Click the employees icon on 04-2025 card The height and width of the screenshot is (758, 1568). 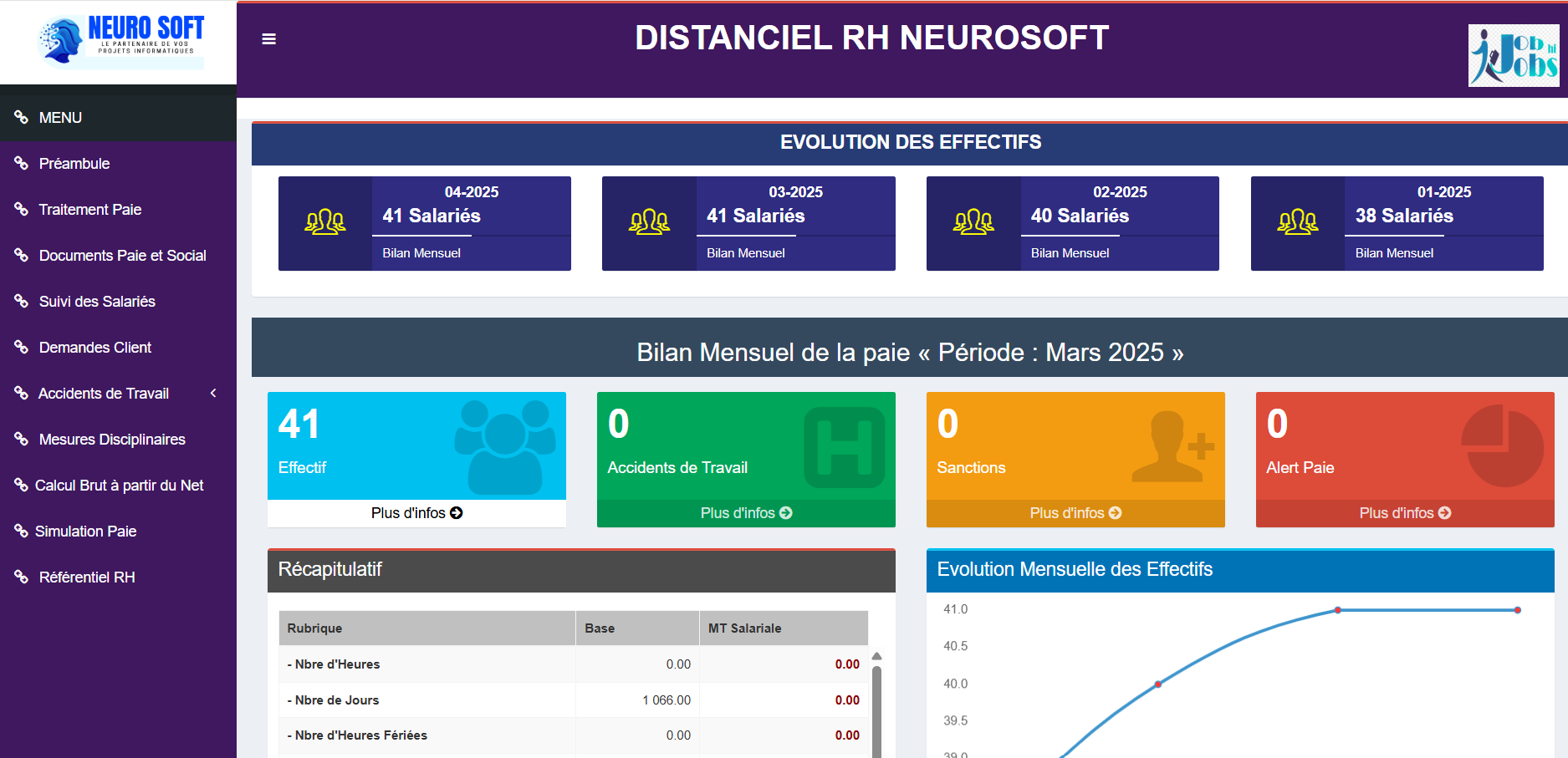pyautogui.click(x=325, y=222)
